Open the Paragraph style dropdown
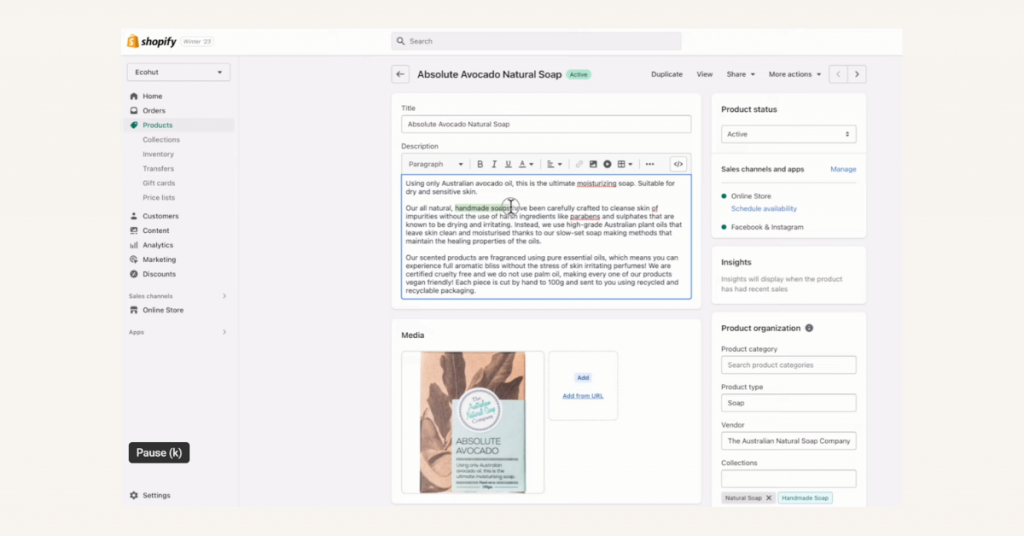This screenshot has height=536, width=1024. (436, 165)
